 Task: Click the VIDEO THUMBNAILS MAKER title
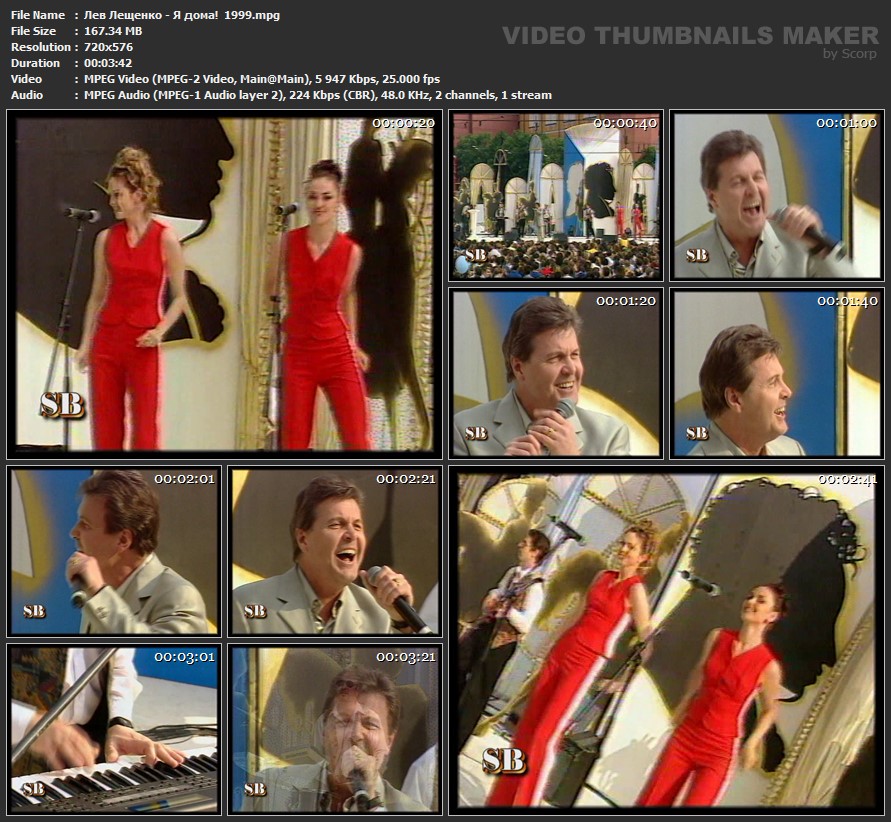690,36
